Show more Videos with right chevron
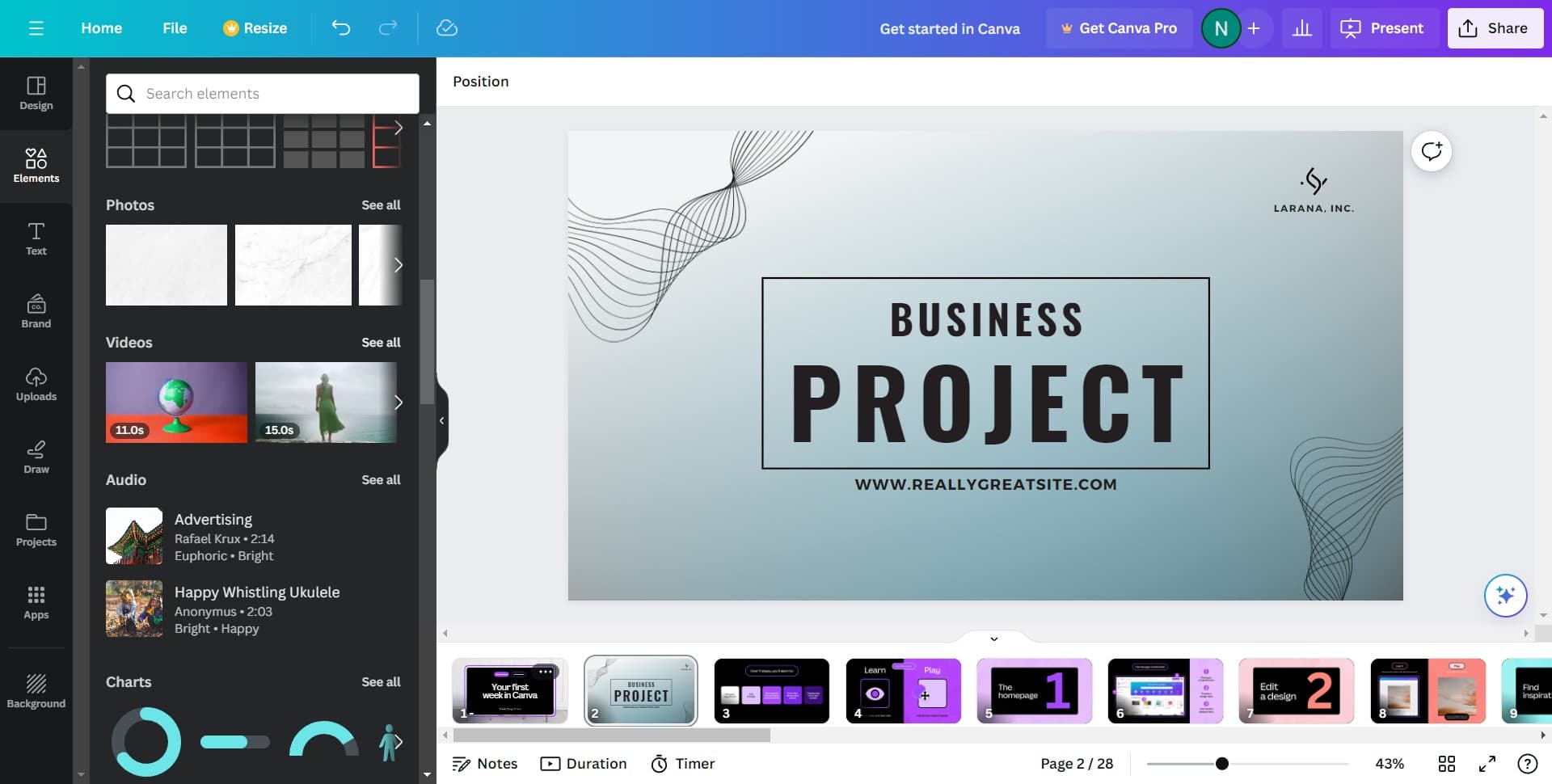 coord(398,403)
